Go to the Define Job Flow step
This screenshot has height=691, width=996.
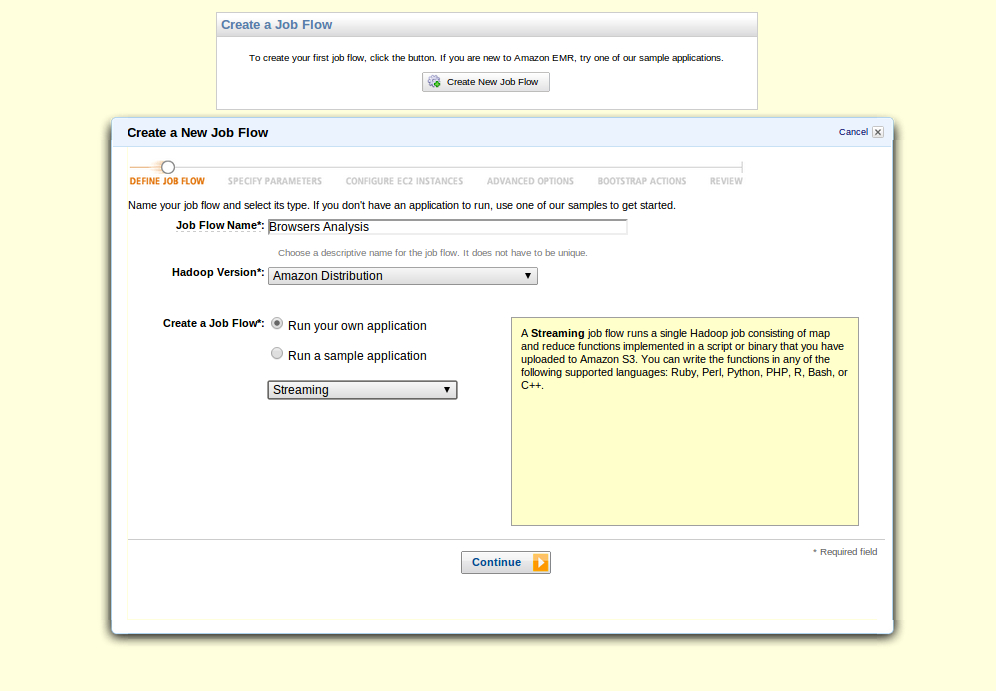167,181
